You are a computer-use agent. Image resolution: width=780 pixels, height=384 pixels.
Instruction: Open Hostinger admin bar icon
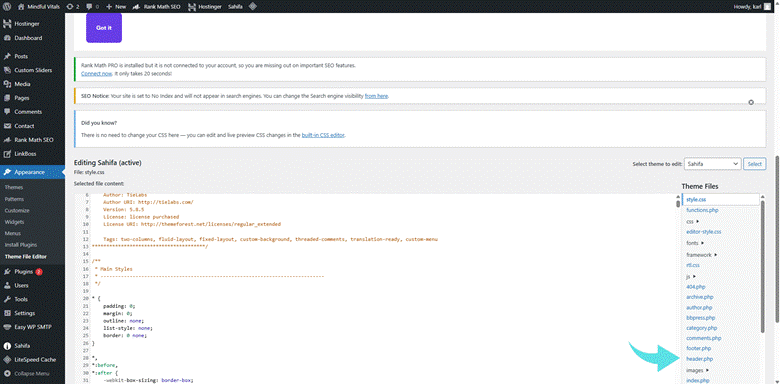(192, 7)
